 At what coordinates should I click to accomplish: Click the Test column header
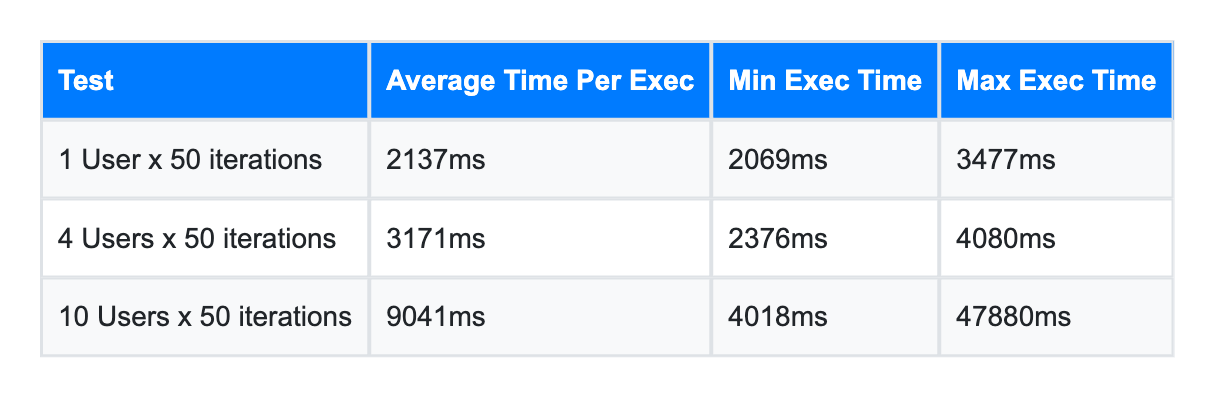click(205, 81)
